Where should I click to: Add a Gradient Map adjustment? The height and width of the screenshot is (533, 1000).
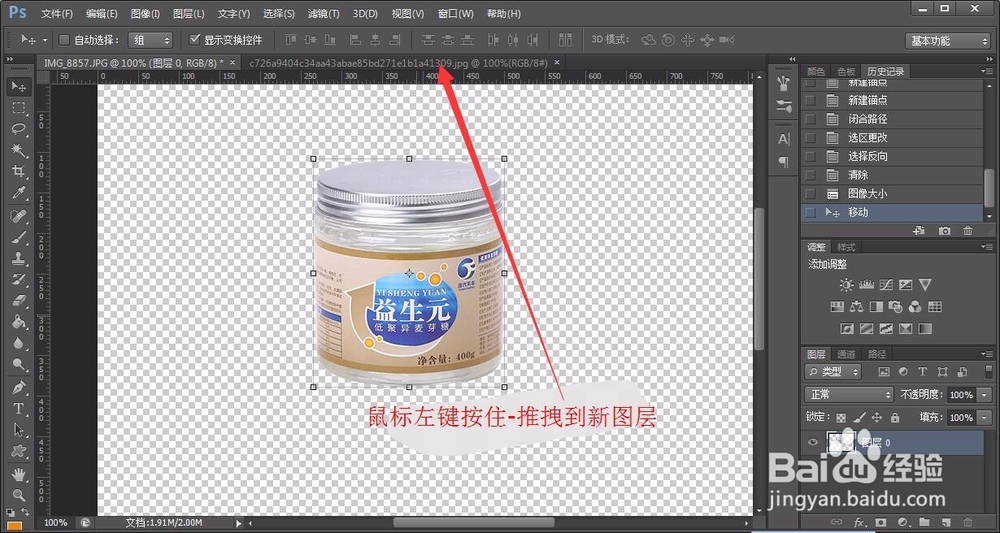click(925, 329)
